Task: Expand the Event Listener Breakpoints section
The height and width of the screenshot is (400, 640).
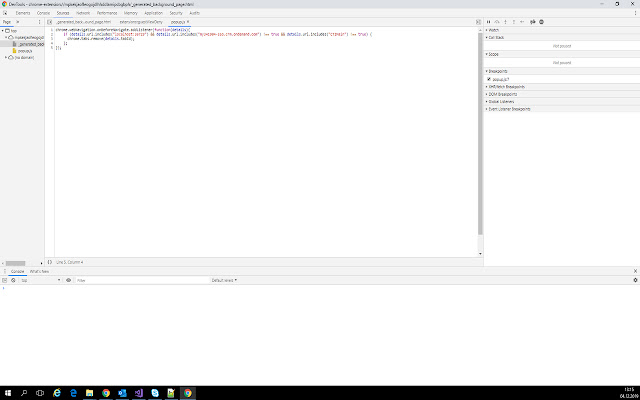Action: [512, 108]
